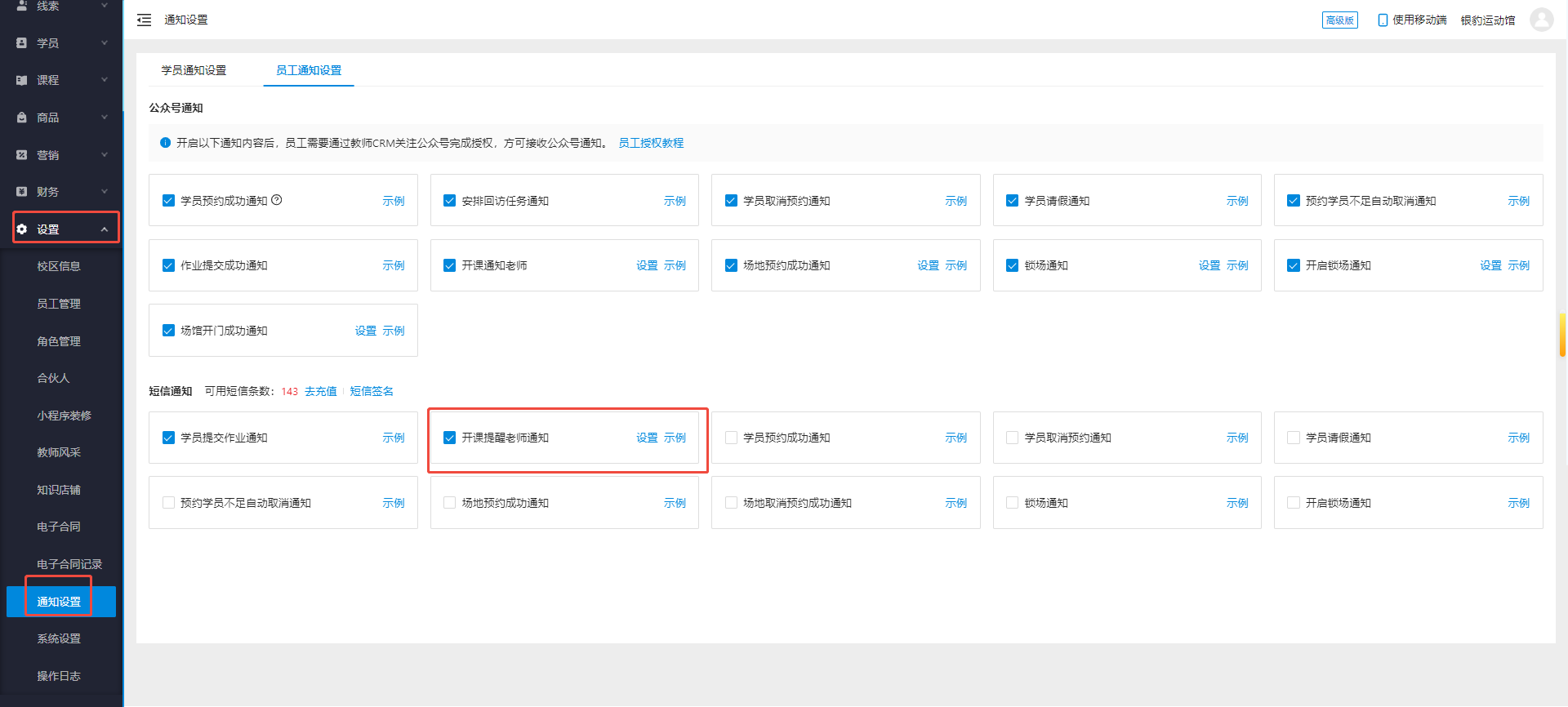
Task: Click the 学员 sidebar icon
Action: (22, 42)
